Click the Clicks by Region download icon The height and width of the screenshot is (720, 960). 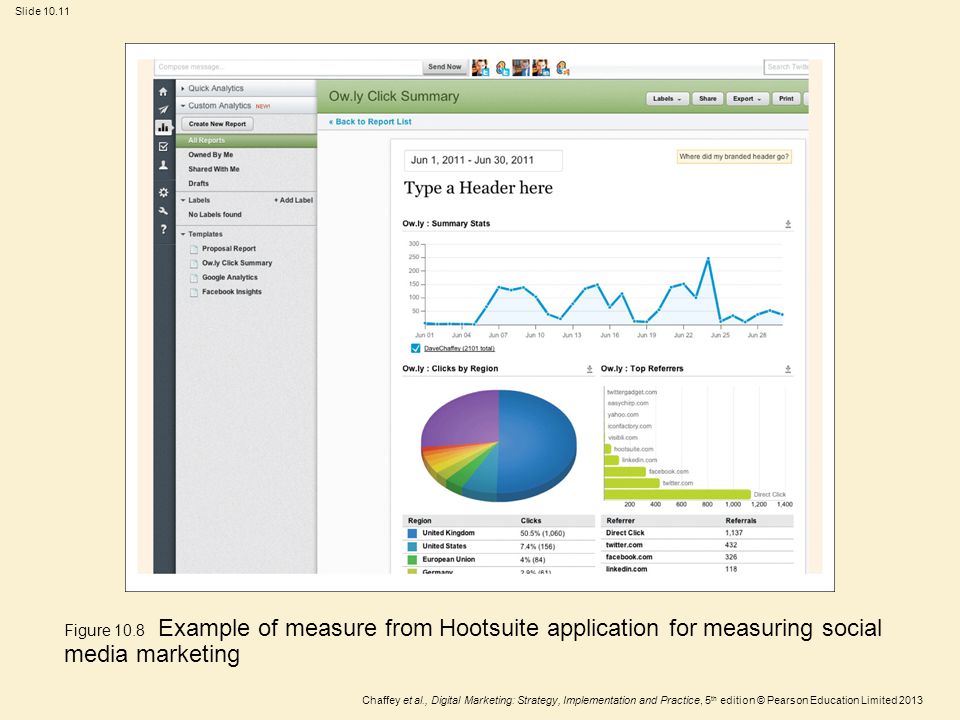589,369
